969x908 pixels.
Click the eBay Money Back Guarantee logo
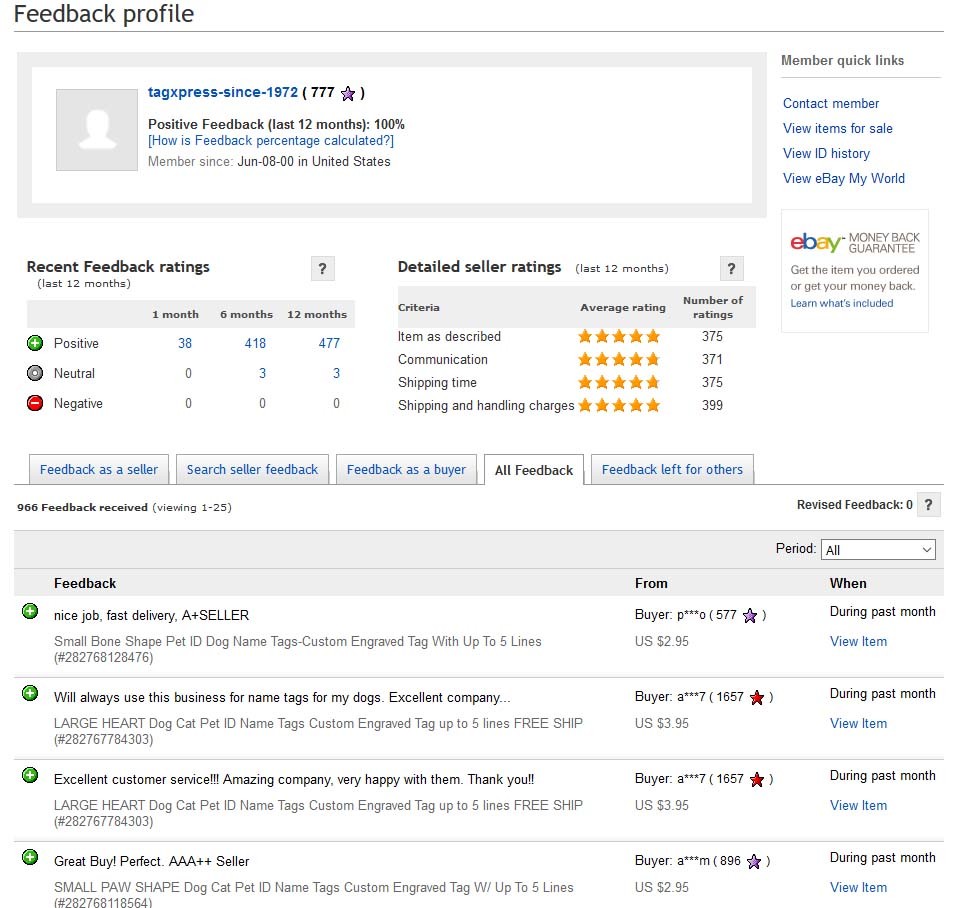(854, 242)
